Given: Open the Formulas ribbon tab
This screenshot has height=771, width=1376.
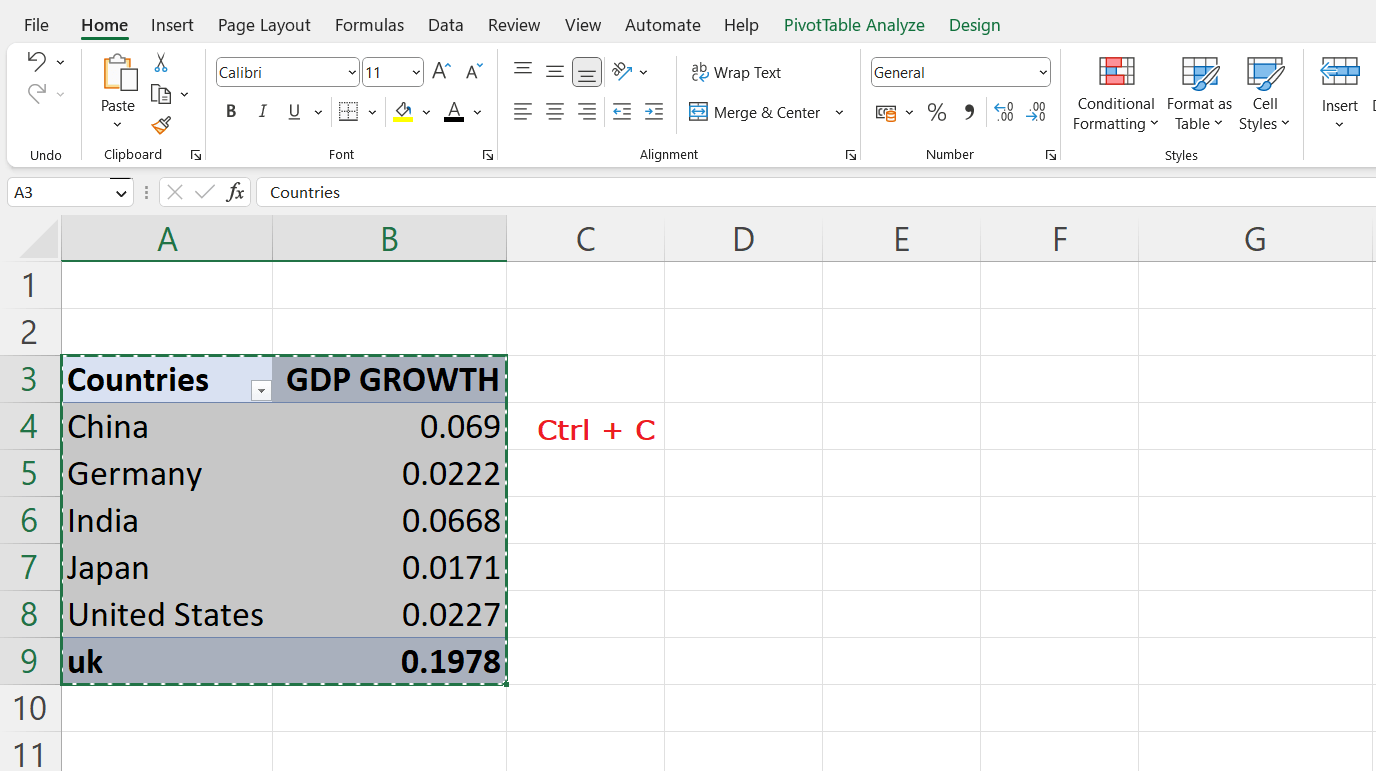Looking at the screenshot, I should point(369,25).
